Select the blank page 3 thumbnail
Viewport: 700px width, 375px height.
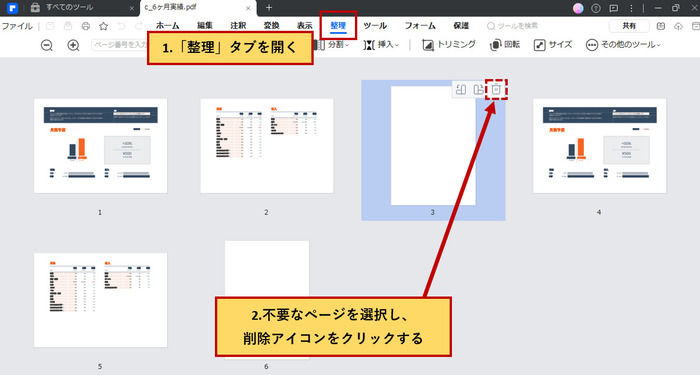[x=433, y=146]
